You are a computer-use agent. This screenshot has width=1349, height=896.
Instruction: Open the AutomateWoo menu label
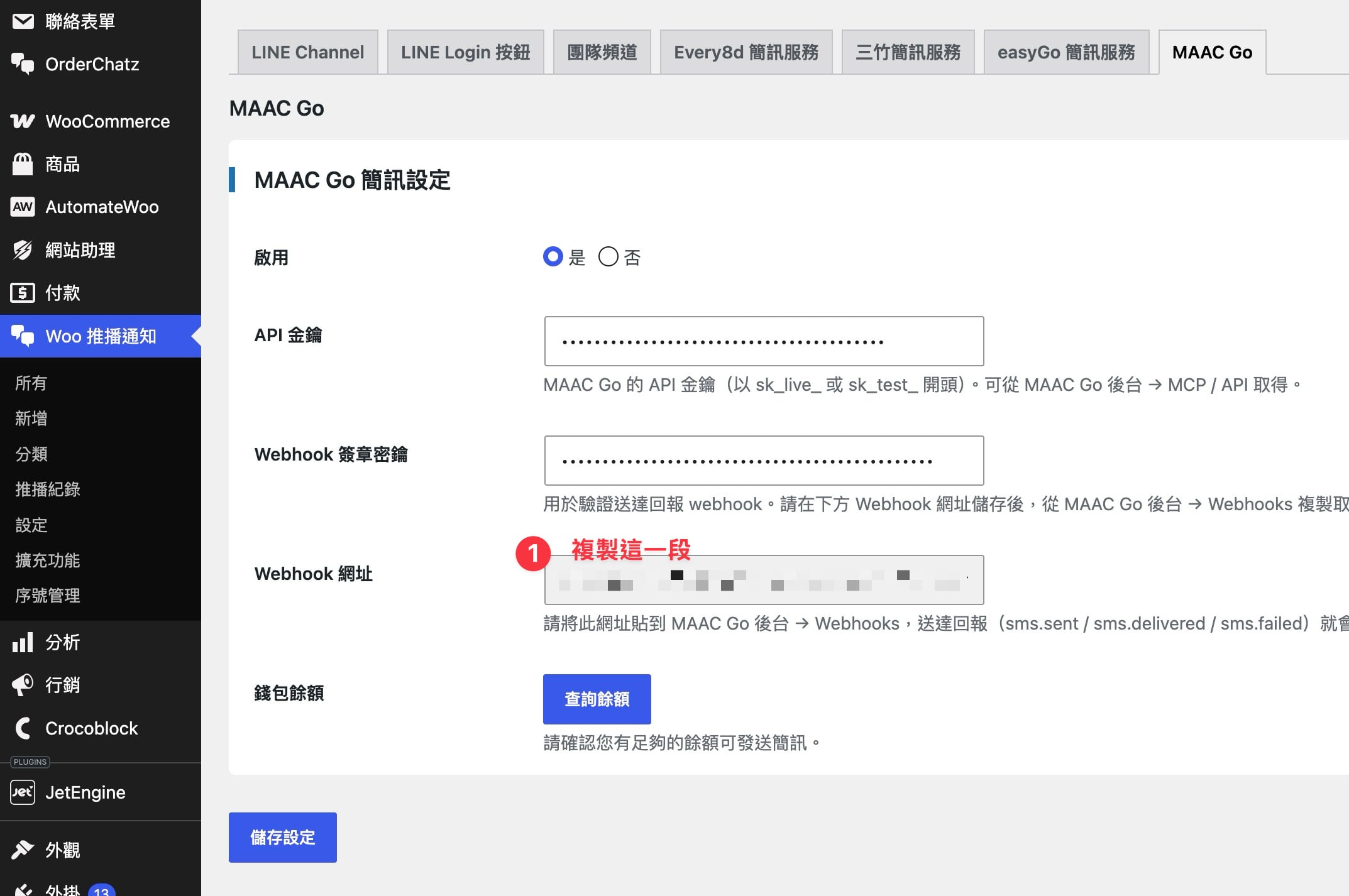[102, 207]
